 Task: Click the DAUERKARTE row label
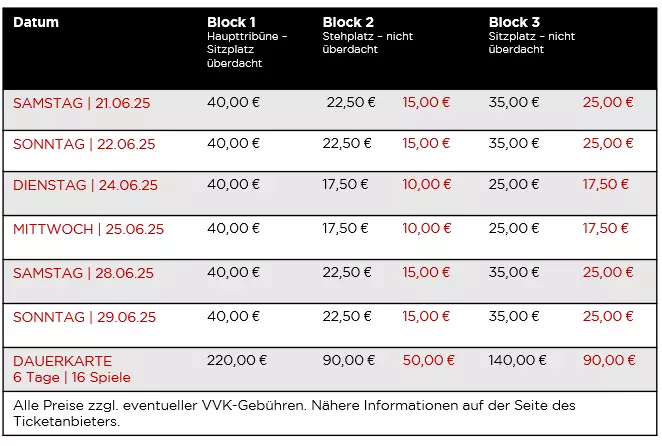click(x=62, y=361)
